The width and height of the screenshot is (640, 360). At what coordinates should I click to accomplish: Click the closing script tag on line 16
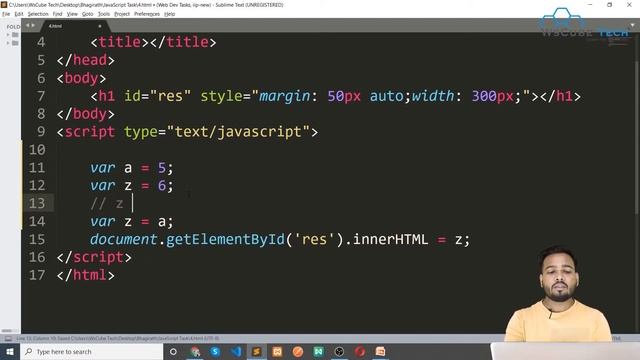click(x=94, y=257)
